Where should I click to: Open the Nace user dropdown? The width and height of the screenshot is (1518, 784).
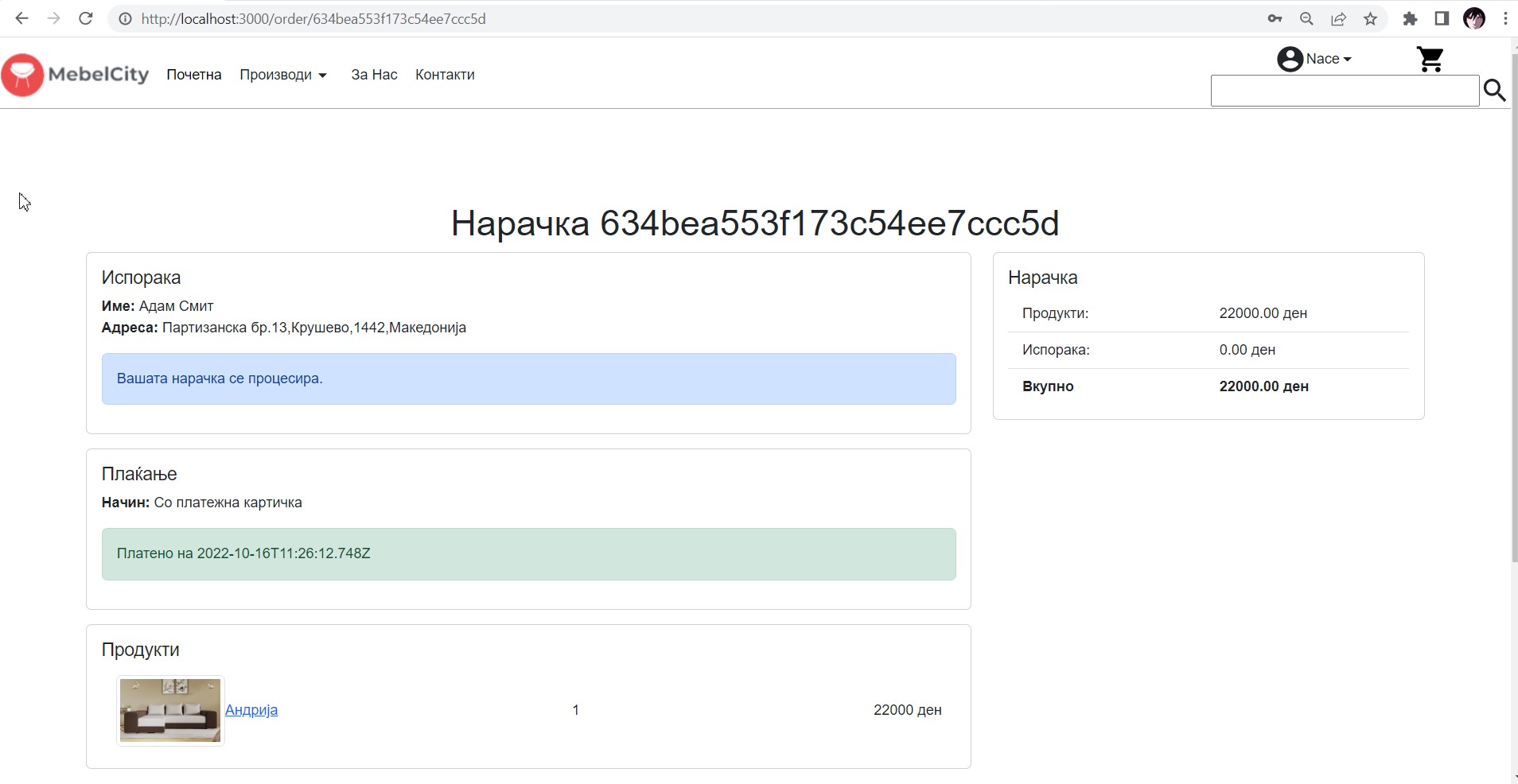pyautogui.click(x=1314, y=59)
